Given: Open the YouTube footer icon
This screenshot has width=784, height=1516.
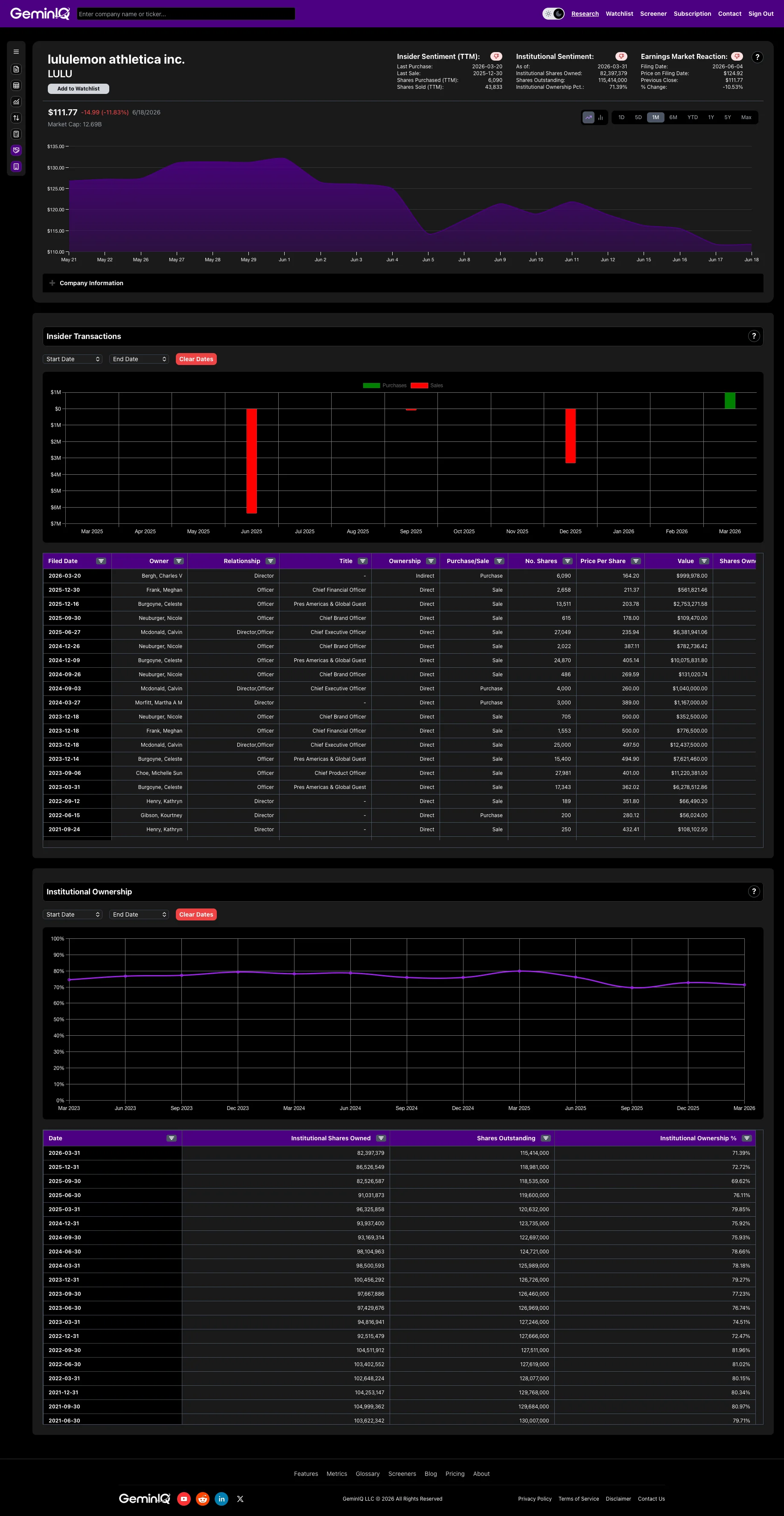Looking at the screenshot, I should (x=184, y=1499).
